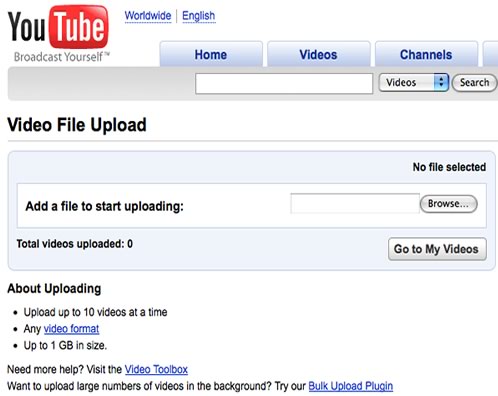Click the 'About Uploading' heading
Image resolution: width=498 pixels, height=396 pixels.
pos(54,289)
